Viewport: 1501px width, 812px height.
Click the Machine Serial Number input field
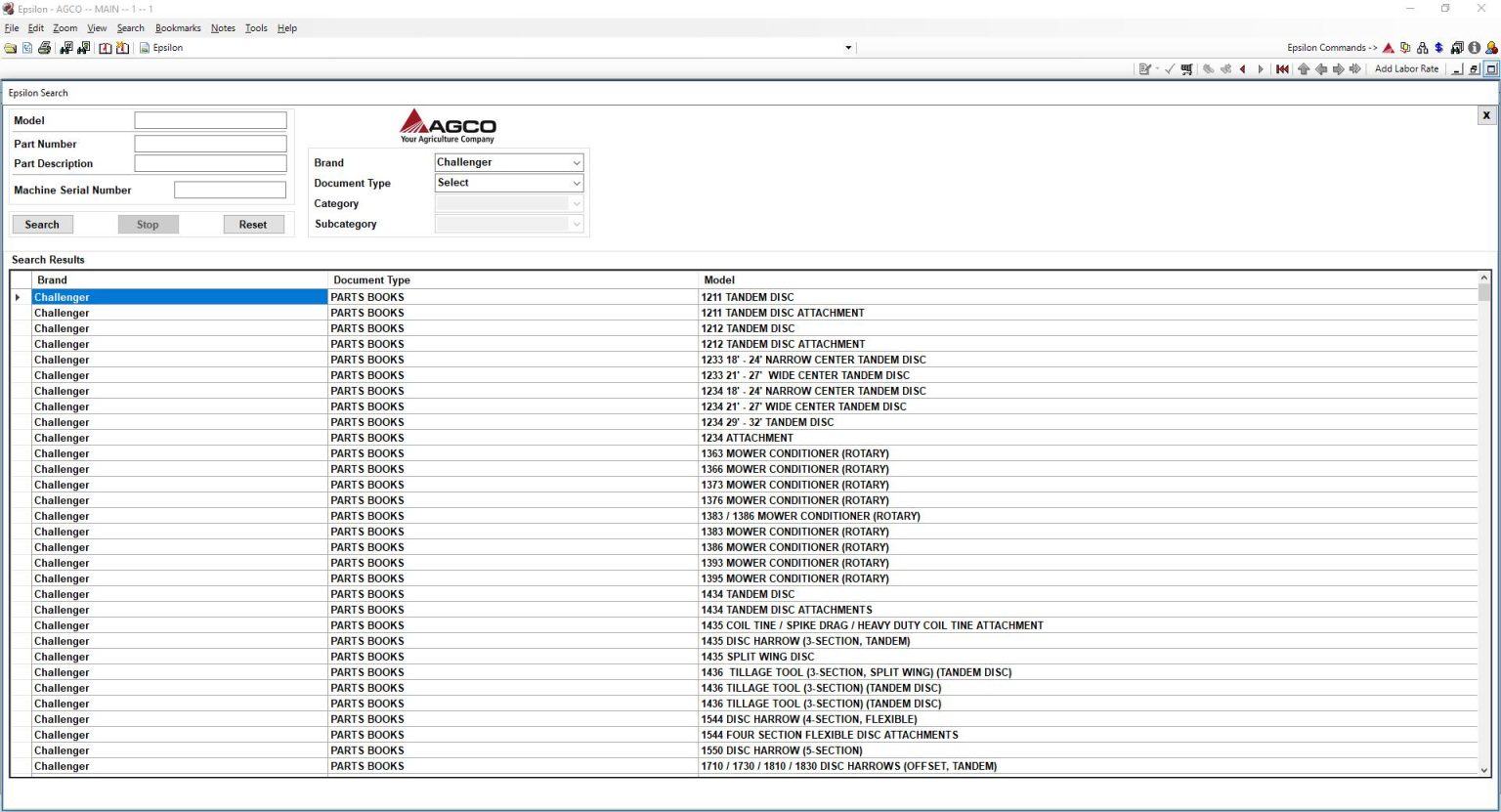[230, 190]
